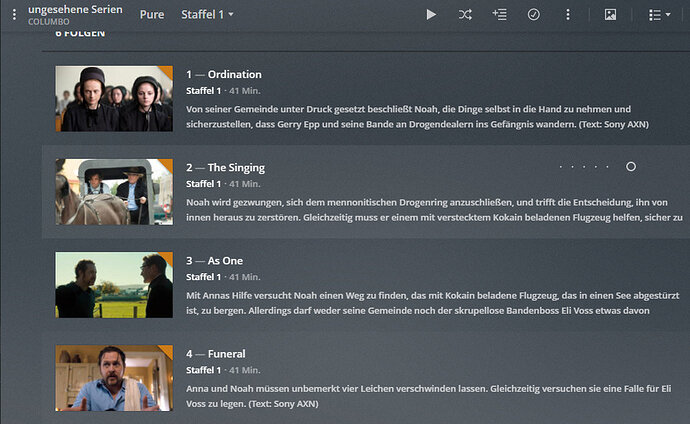
Task: Add season to play queue icon
Action: pyautogui.click(x=499, y=15)
